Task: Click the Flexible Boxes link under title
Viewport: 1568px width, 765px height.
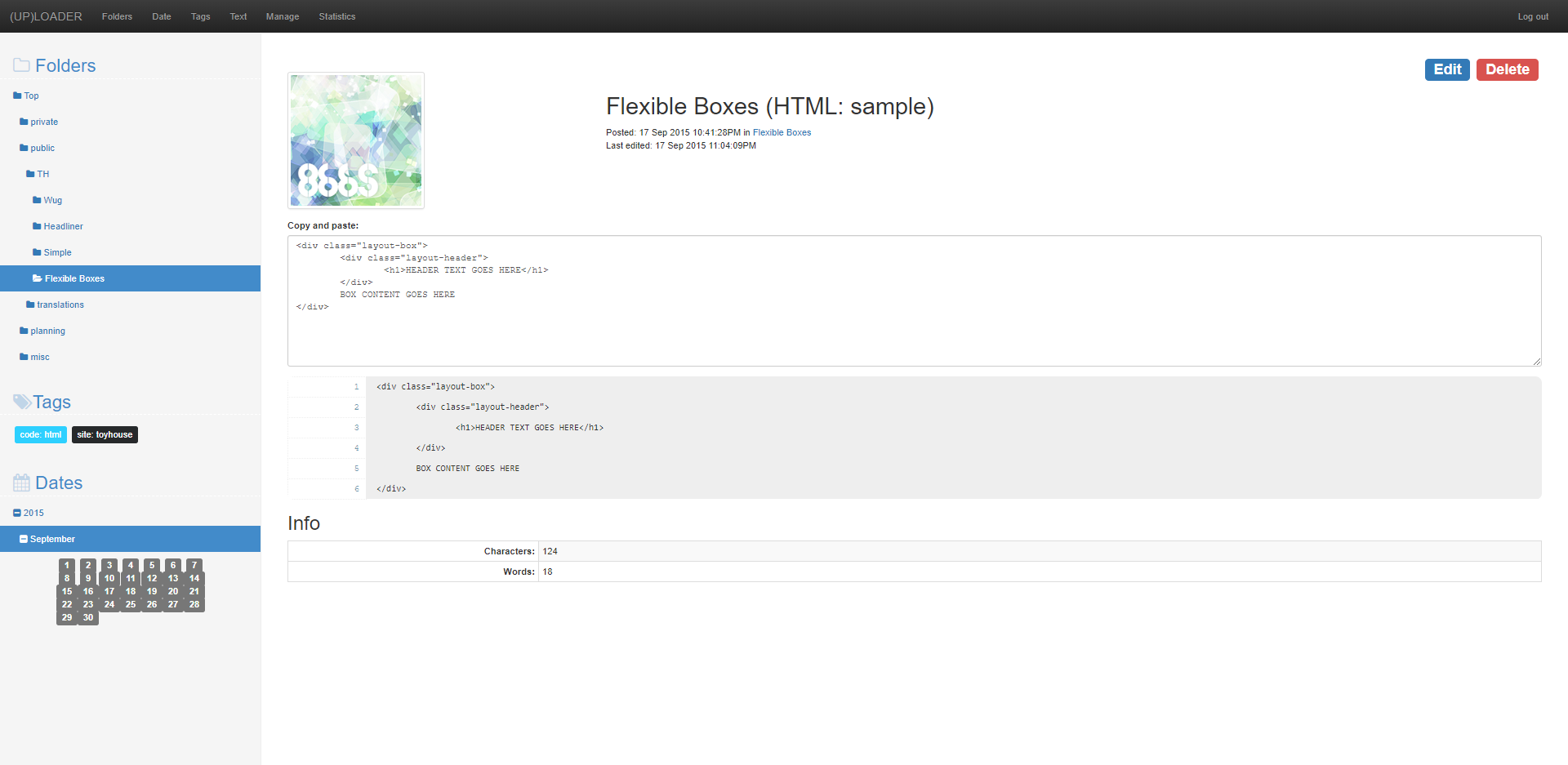Action: coord(782,132)
